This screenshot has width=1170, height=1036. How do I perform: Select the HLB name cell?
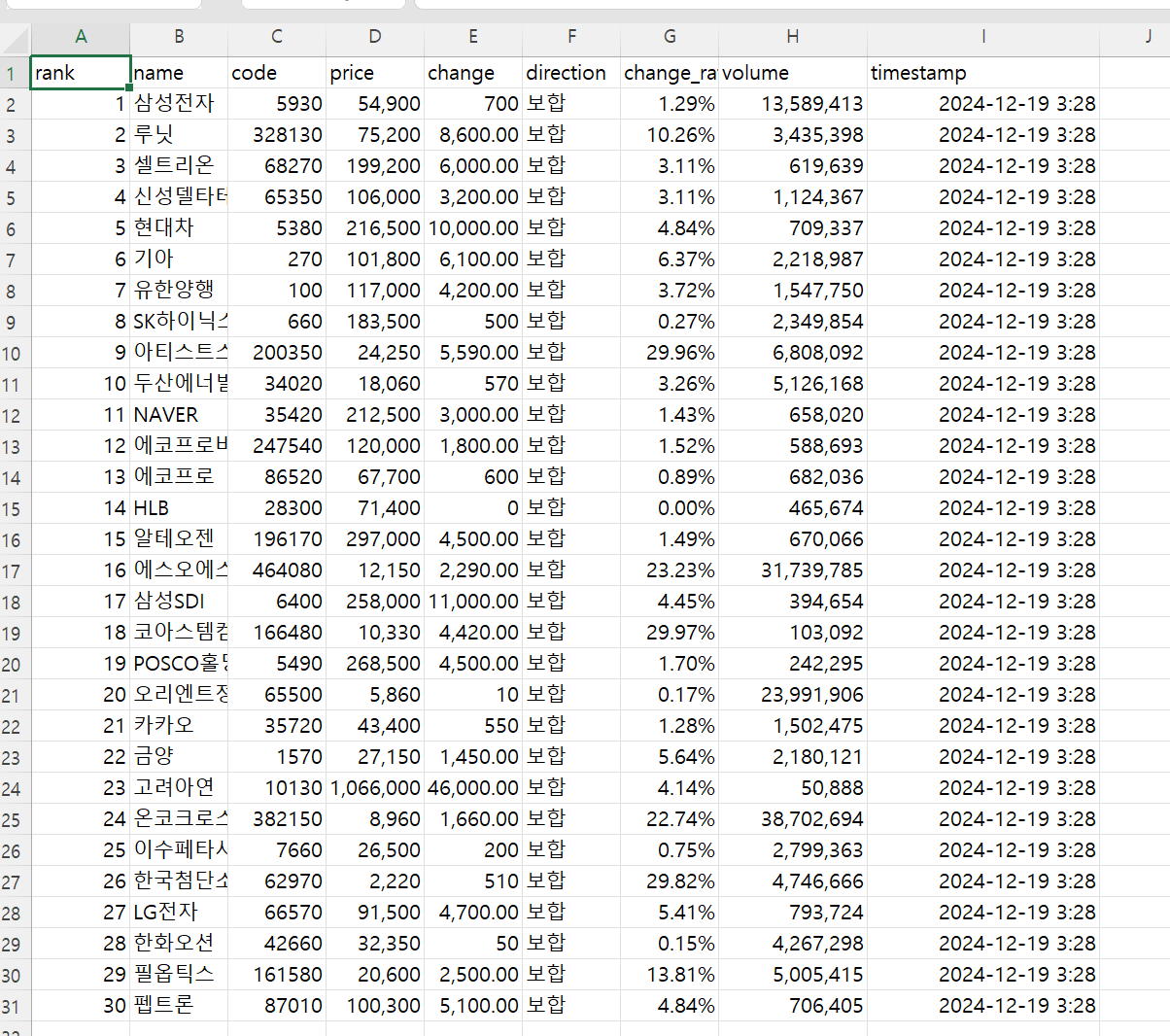point(179,508)
